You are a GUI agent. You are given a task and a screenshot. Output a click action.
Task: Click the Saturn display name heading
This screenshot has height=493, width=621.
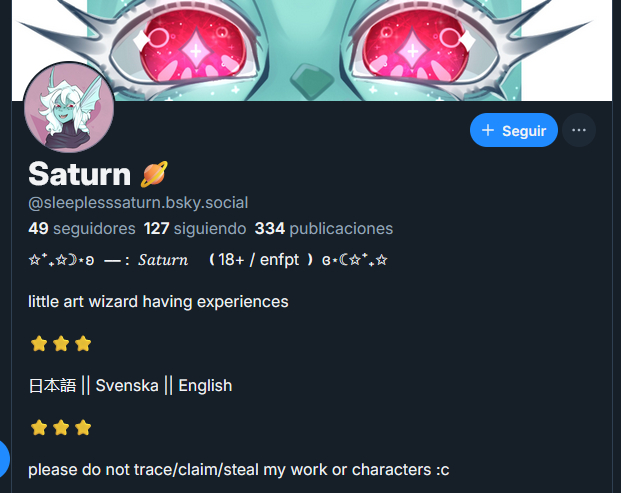pos(80,174)
